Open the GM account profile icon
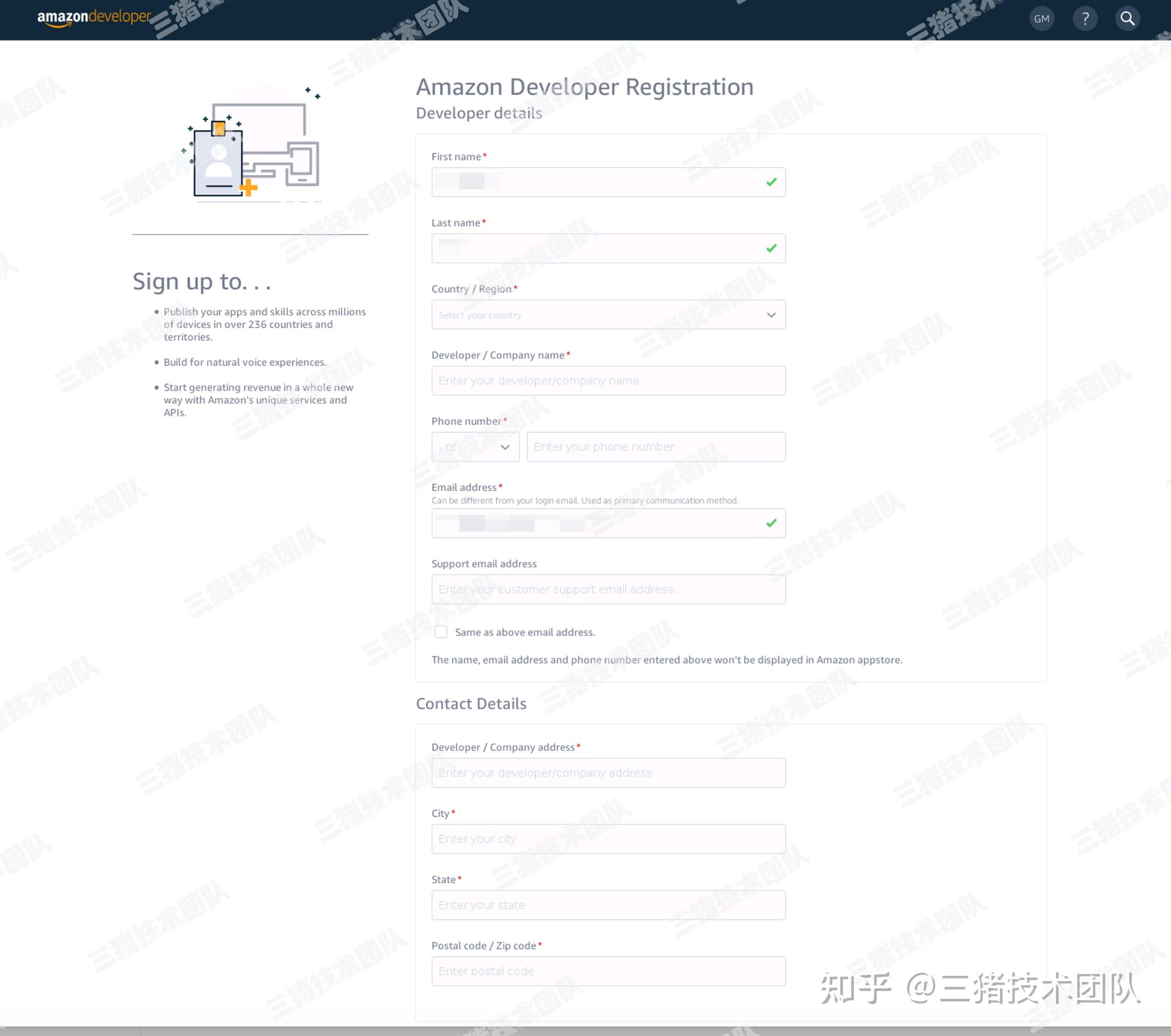 click(x=1042, y=18)
